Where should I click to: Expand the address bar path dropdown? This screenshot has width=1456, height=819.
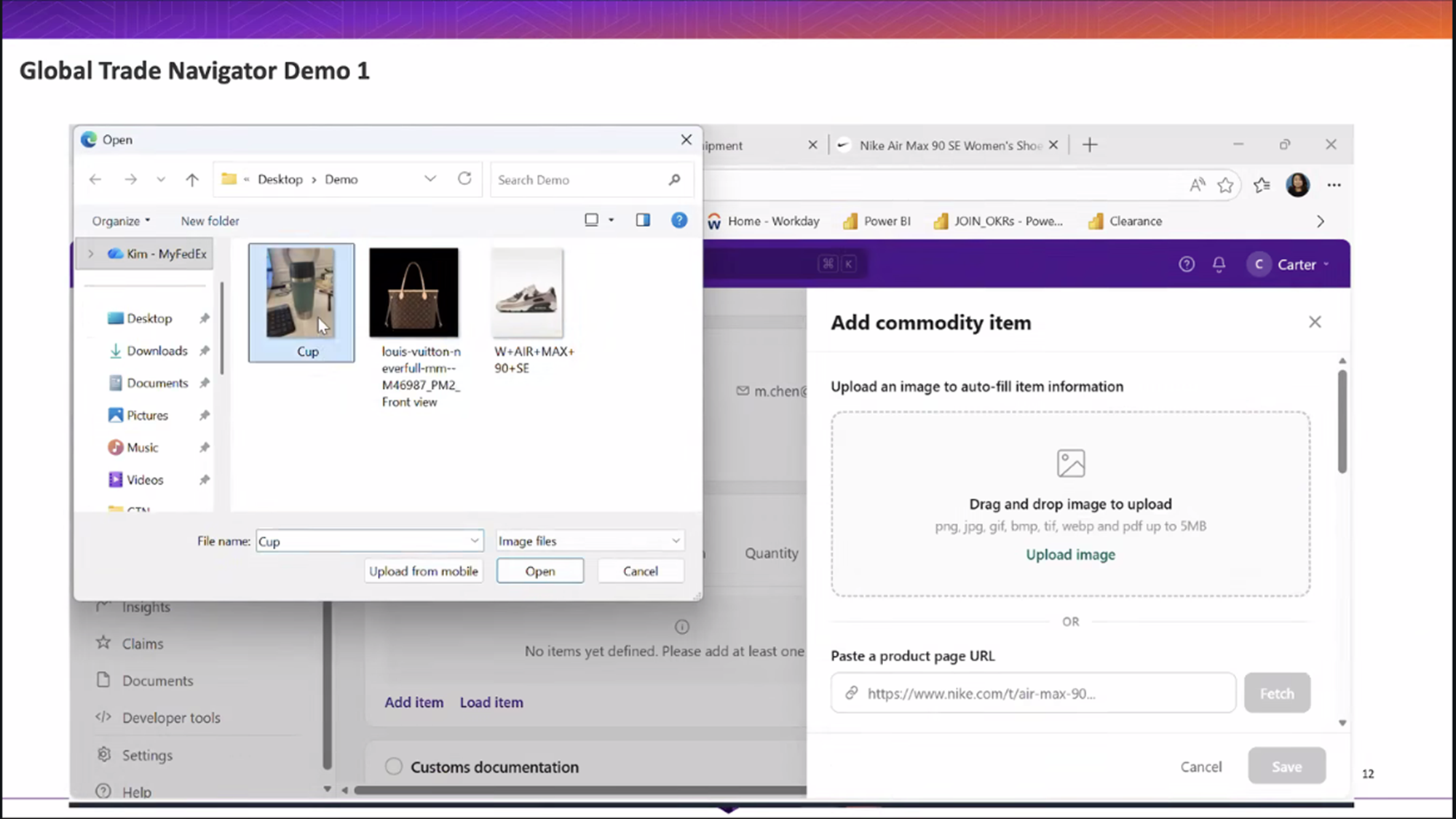point(430,178)
